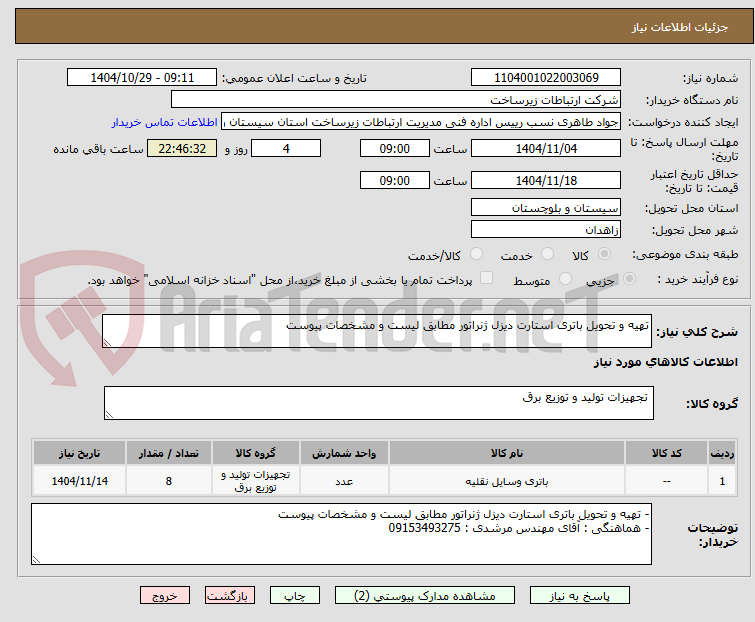Click the requester field 'جواد طاهری نسب'
Image resolution: width=755 pixels, height=622 pixels.
pos(421,122)
